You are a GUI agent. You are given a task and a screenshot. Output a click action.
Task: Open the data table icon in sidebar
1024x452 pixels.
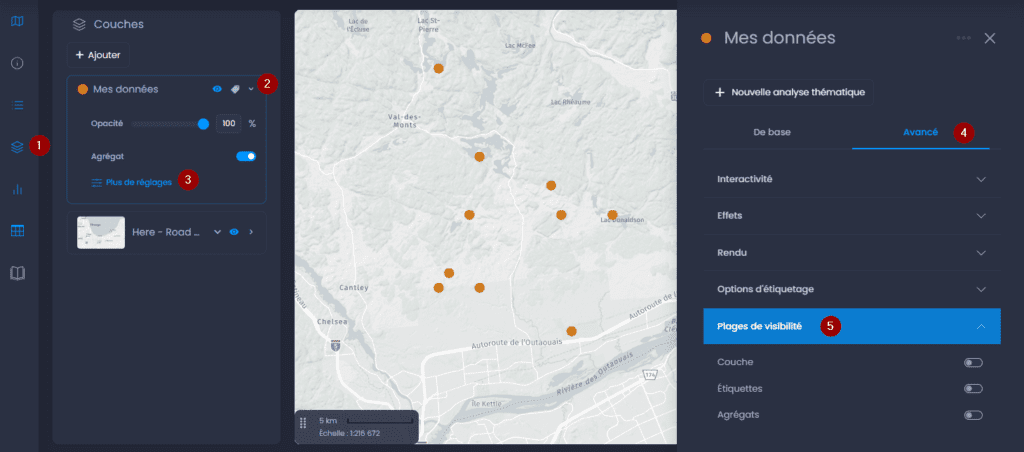[x=18, y=231]
